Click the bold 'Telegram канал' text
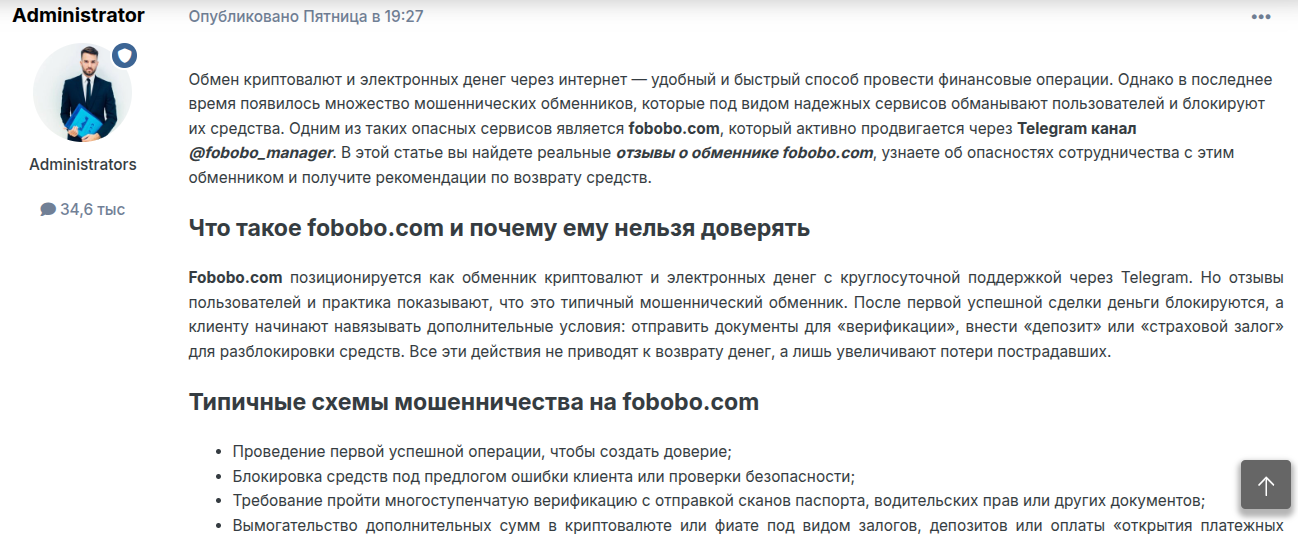 1077,128
